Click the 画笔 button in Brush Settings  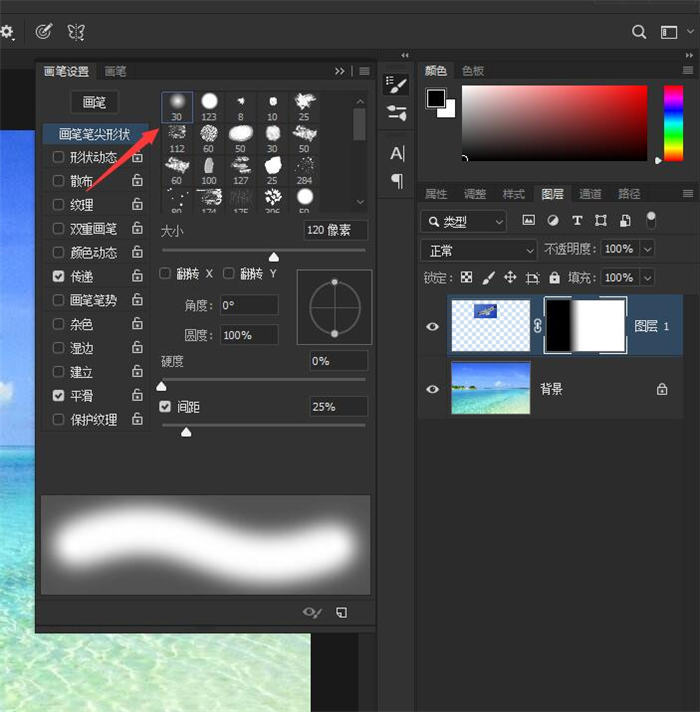94,102
